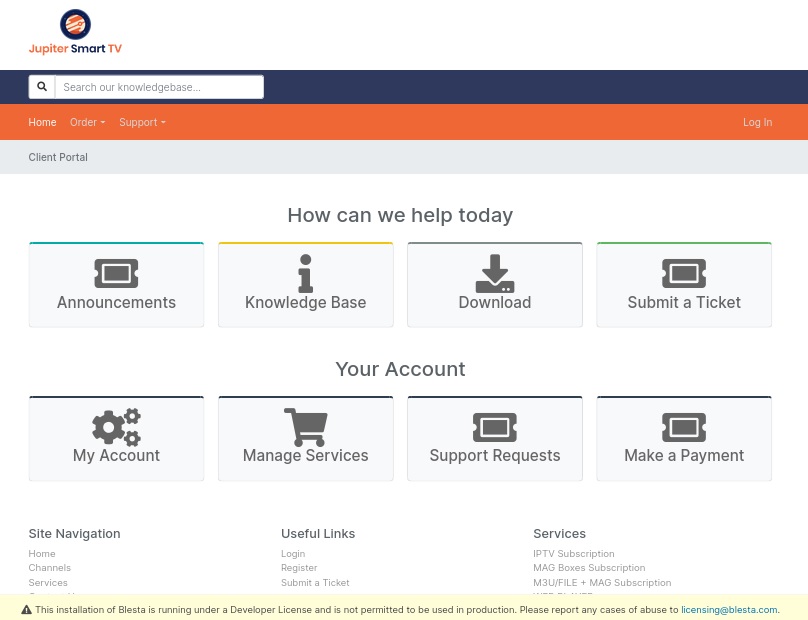Open the IPTV Subscription service link
Viewport: 808px width, 620px height.
pyautogui.click(x=573, y=554)
